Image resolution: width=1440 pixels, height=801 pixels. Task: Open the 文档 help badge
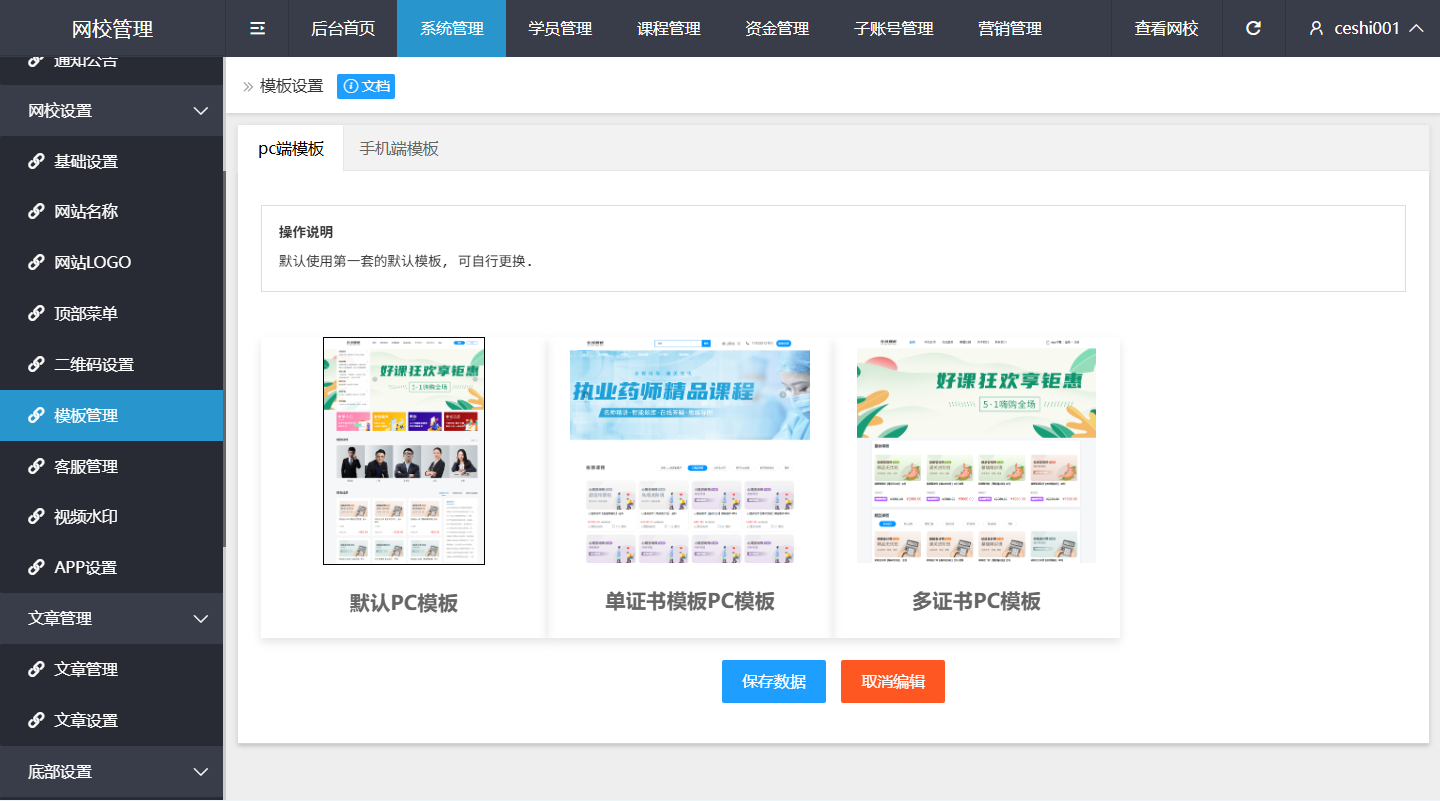tap(366, 86)
